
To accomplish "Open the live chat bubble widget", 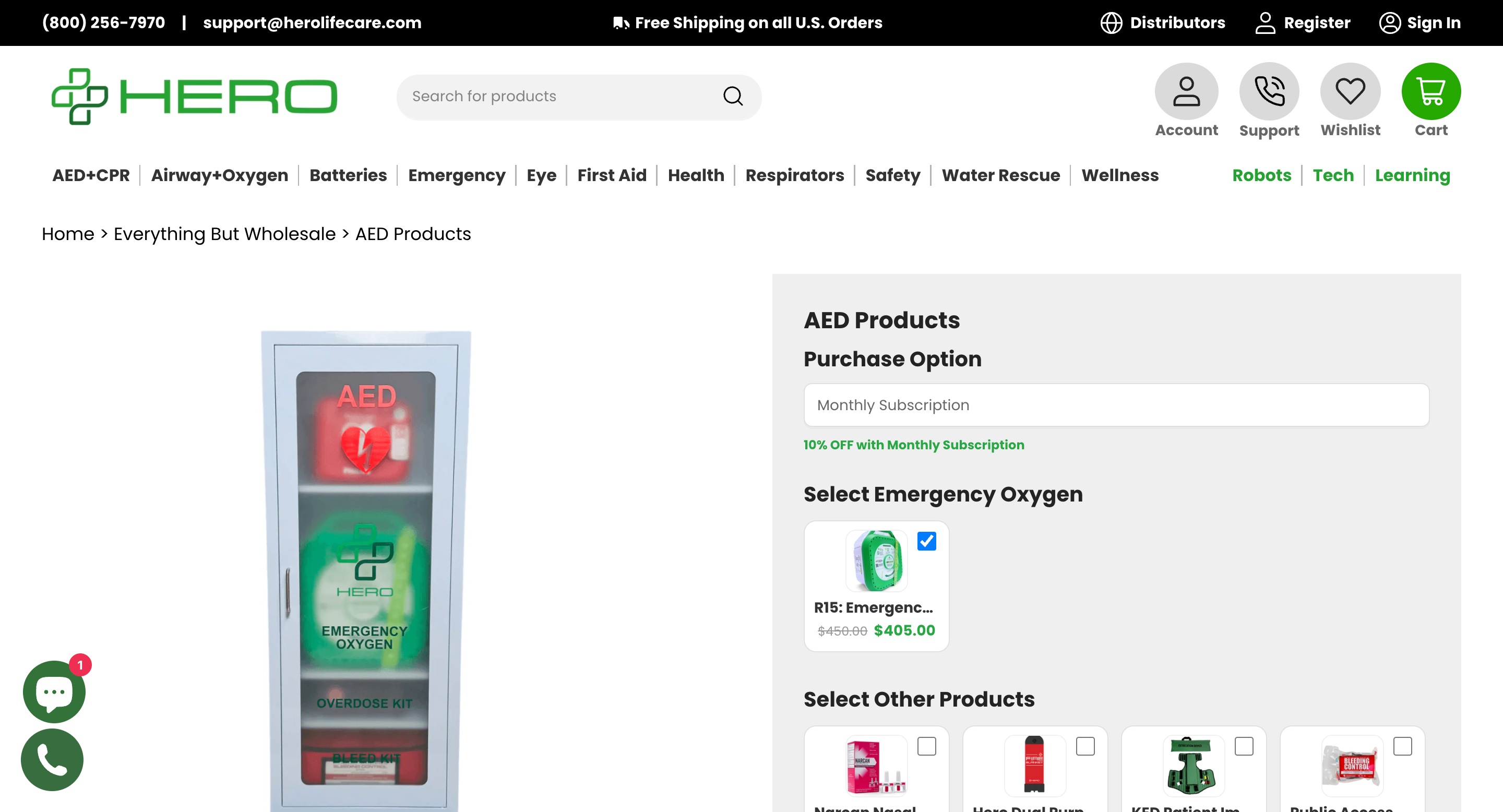I will pos(54,692).
